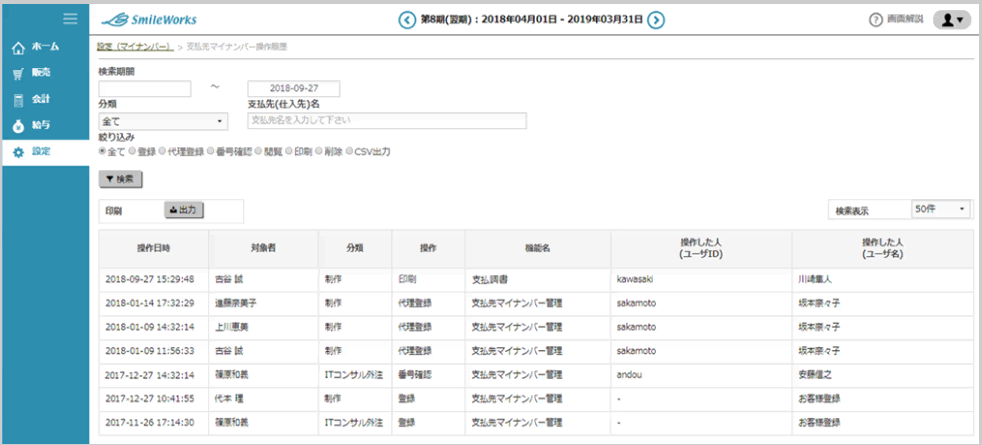Image resolution: width=982 pixels, height=445 pixels.
Task: Open the 検索表示 50件 dropdown
Action: 940,210
